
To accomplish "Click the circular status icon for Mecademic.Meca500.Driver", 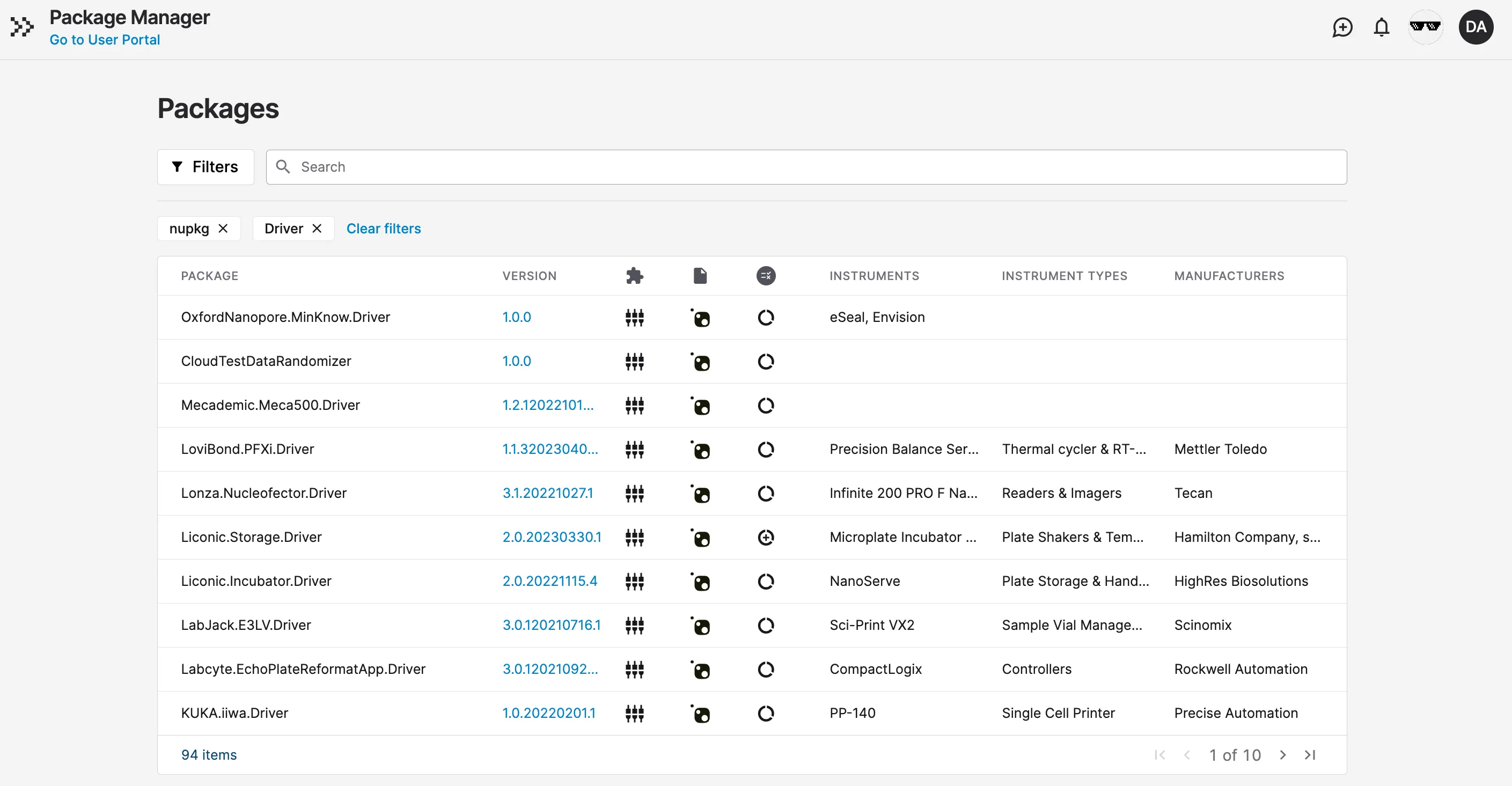I will [x=766, y=405].
